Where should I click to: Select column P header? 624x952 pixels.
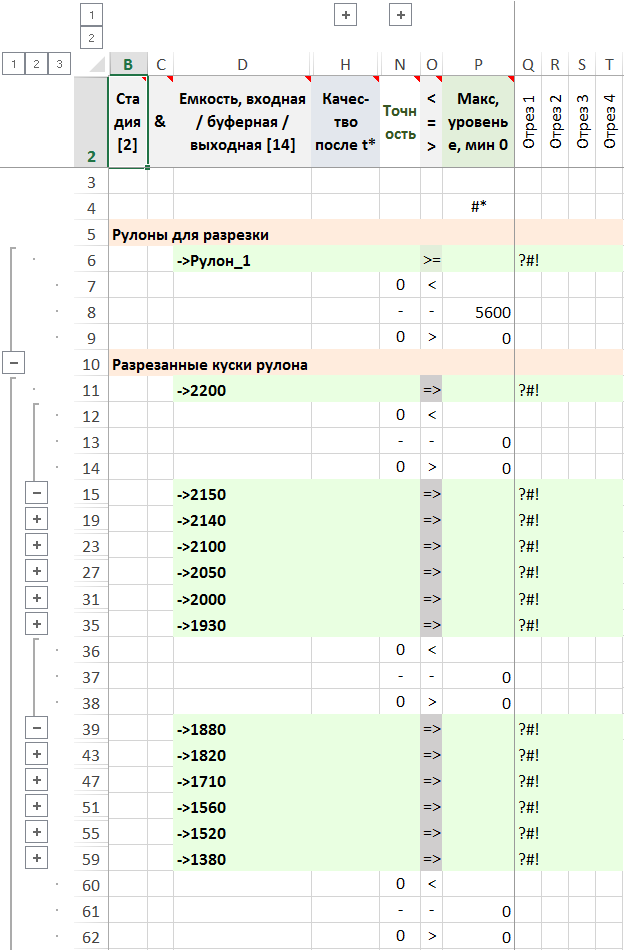(478, 64)
